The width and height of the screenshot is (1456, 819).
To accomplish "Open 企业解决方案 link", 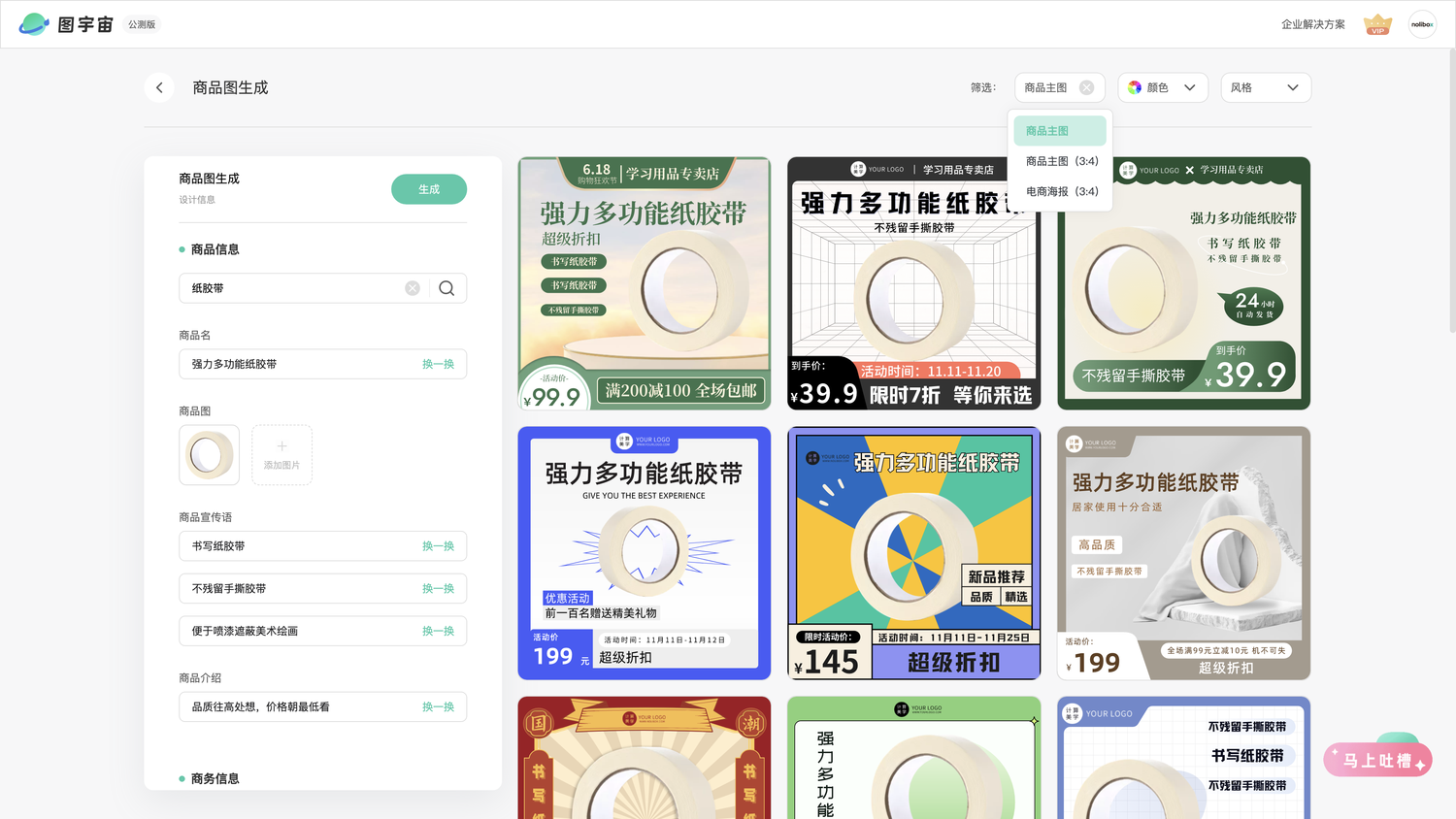I will click(1312, 24).
